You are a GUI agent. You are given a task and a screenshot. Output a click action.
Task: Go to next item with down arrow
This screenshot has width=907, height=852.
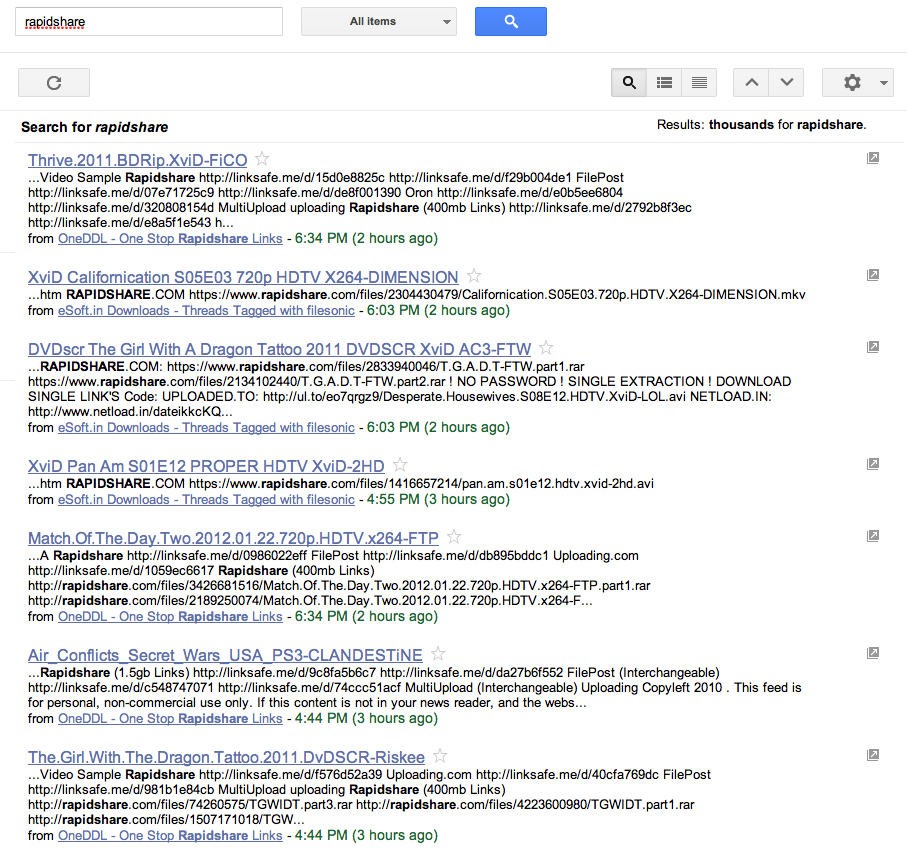[x=787, y=83]
